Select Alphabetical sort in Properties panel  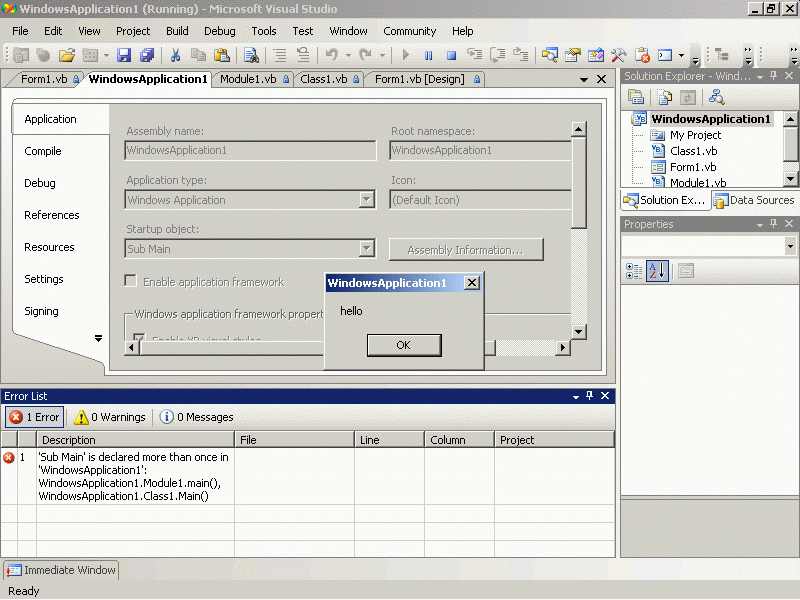click(x=656, y=271)
